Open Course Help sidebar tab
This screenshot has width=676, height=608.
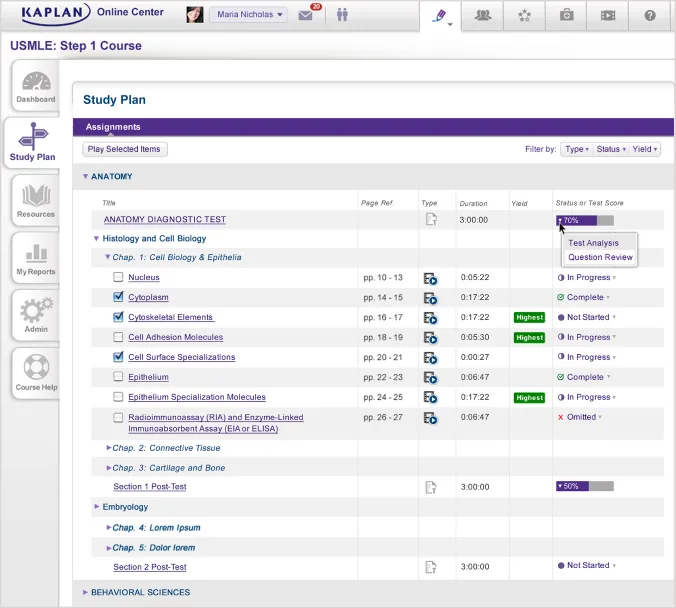tap(36, 373)
